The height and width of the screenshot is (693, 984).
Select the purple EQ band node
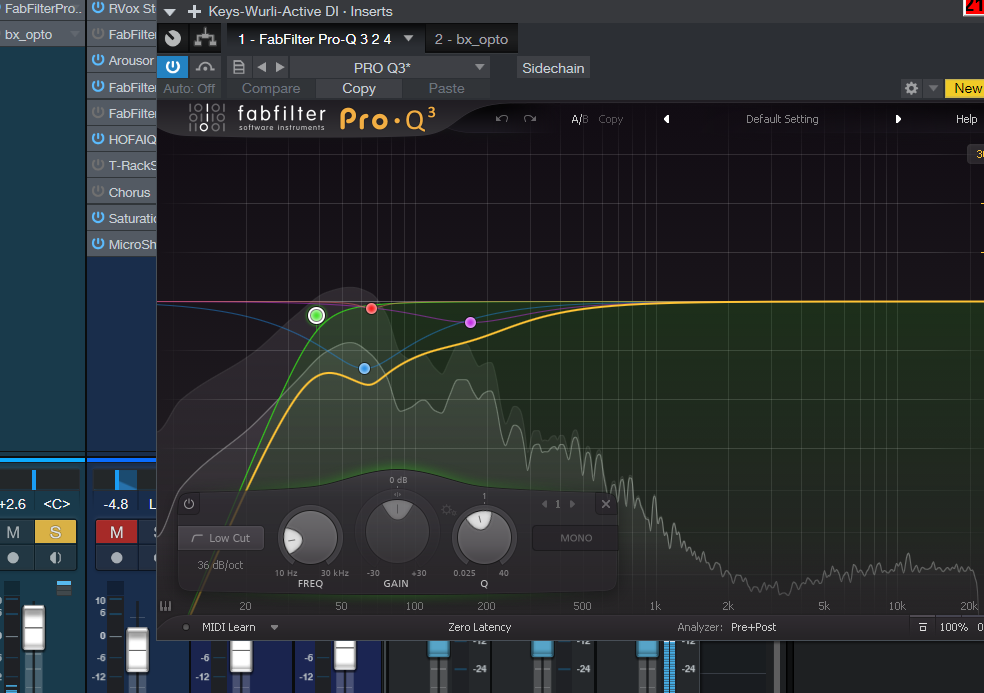coord(471,323)
